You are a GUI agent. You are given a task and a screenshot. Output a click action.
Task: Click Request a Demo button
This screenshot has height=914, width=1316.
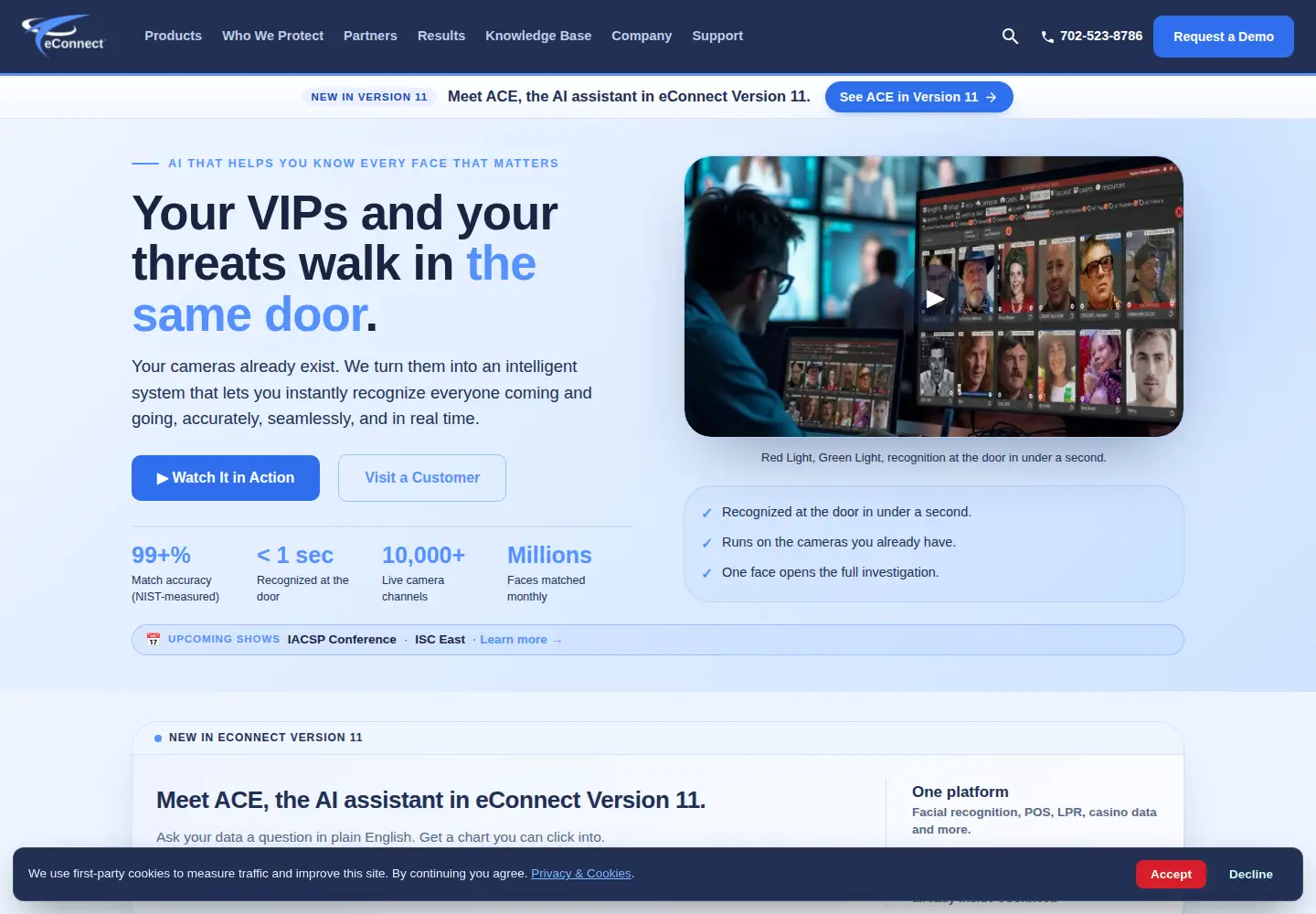pos(1223,37)
